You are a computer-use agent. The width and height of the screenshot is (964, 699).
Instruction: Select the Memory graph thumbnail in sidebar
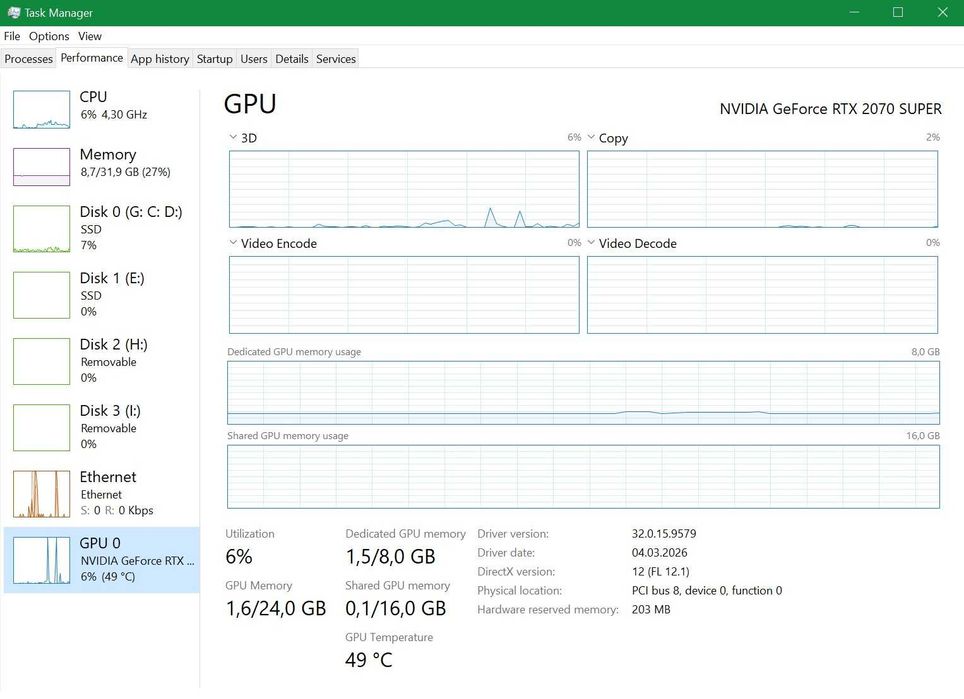pyautogui.click(x=41, y=167)
